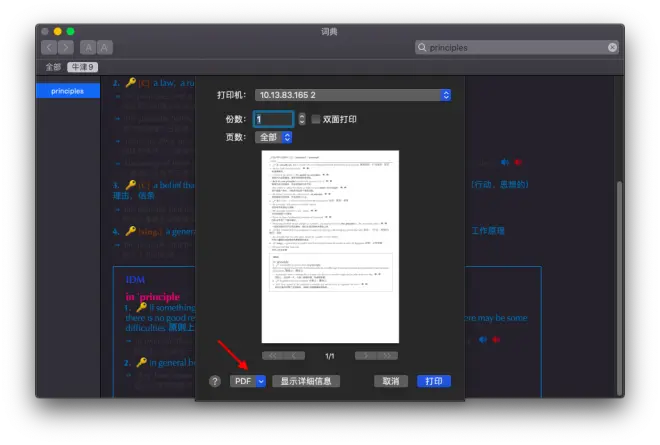660x445 pixels.
Task: Switch to the 牛津9 dictionary tab
Action: click(82, 67)
